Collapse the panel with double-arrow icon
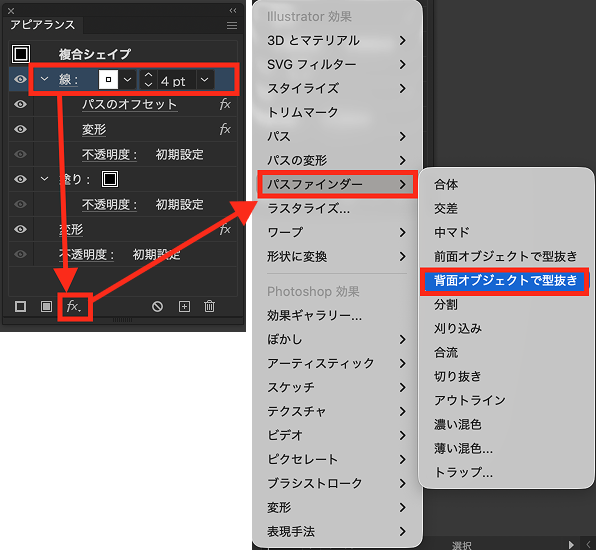This screenshot has height=550, width=596. point(233,10)
